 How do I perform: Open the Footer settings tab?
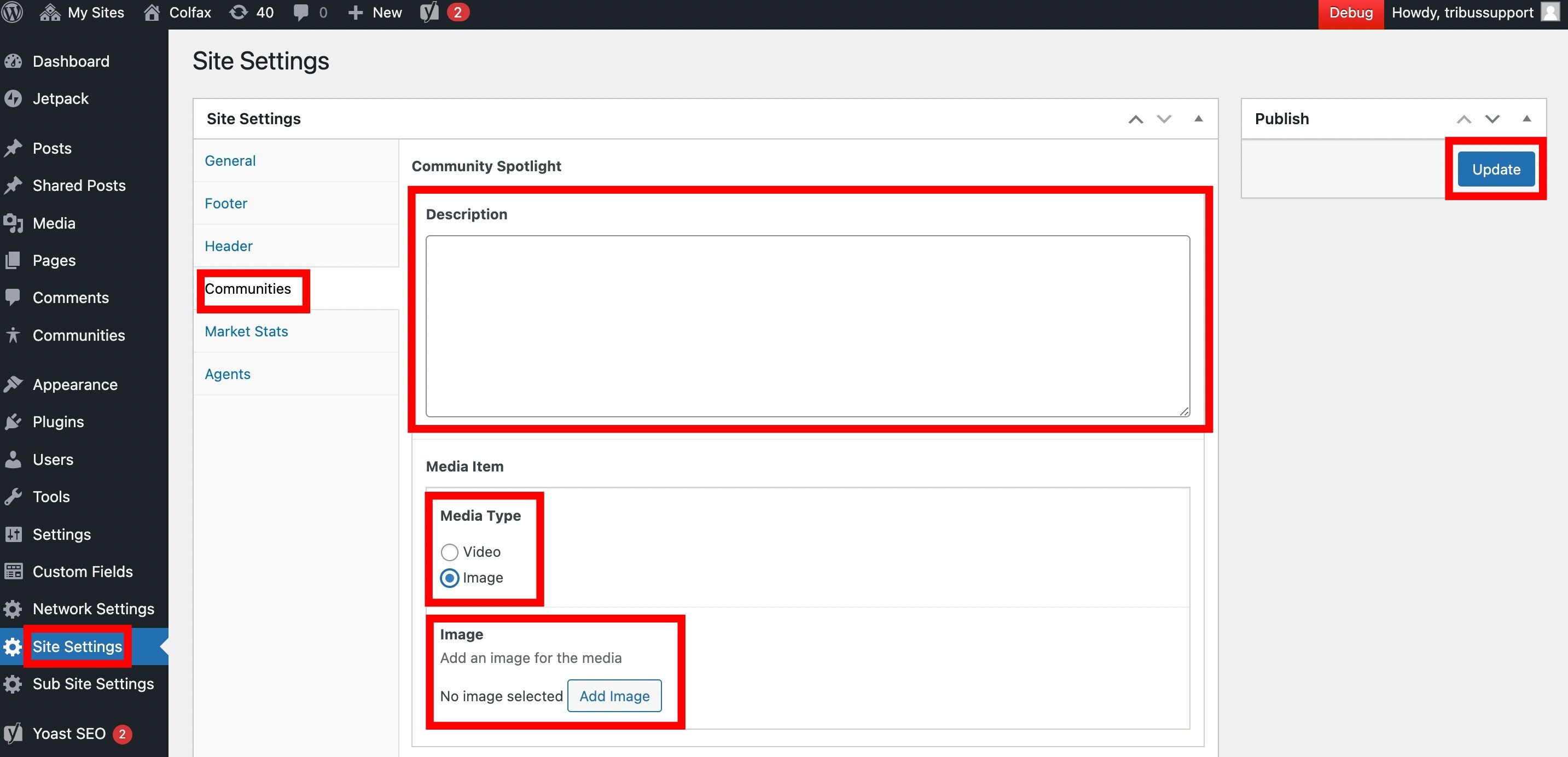(296, 203)
